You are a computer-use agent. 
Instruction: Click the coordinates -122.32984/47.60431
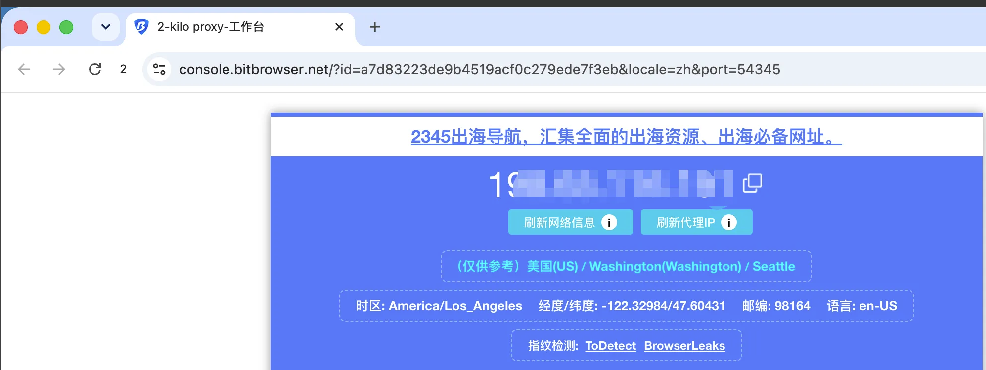click(663, 306)
